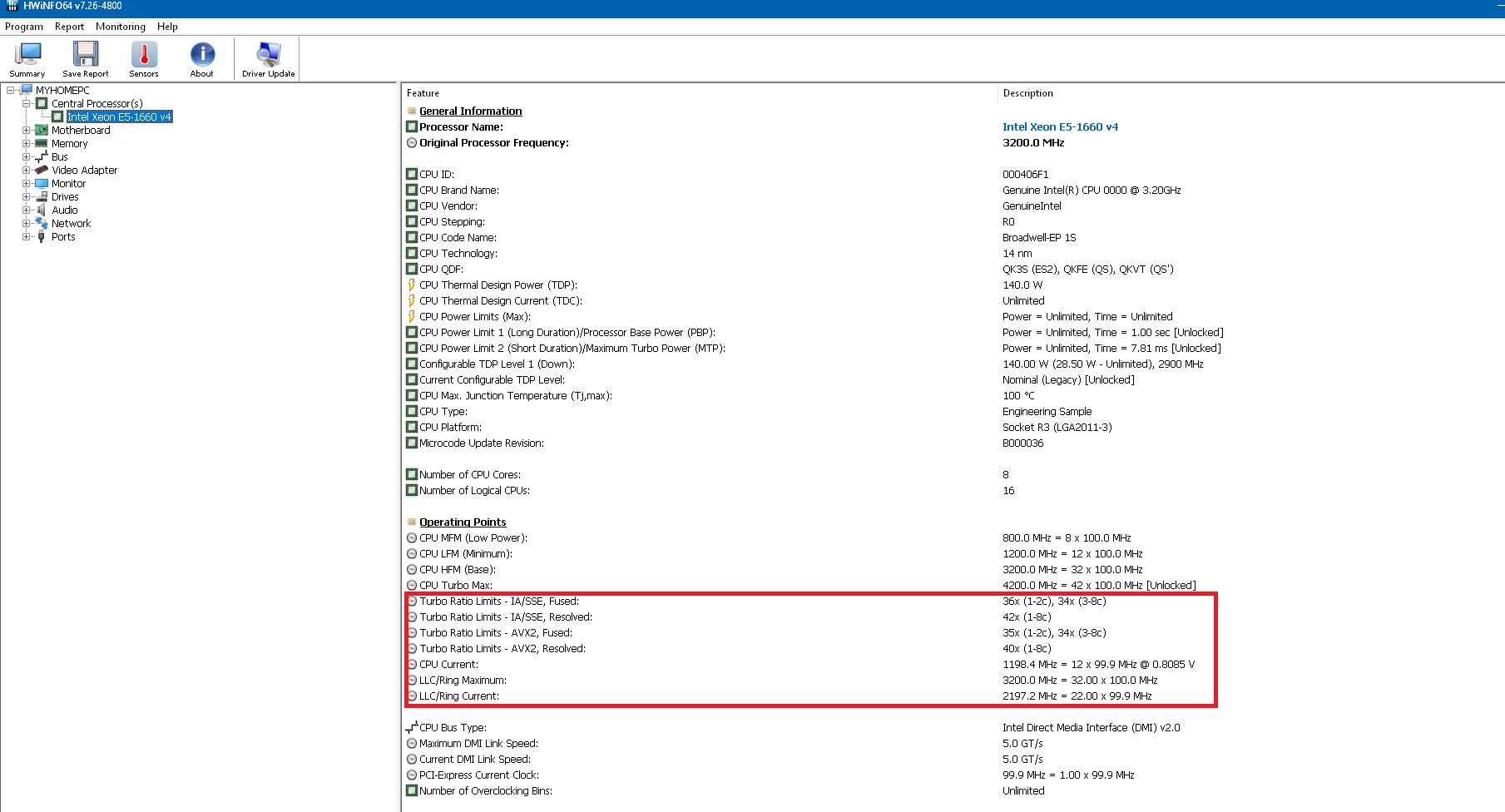Open the Help menu
Viewport: 1505px width, 812px height.
point(167,27)
